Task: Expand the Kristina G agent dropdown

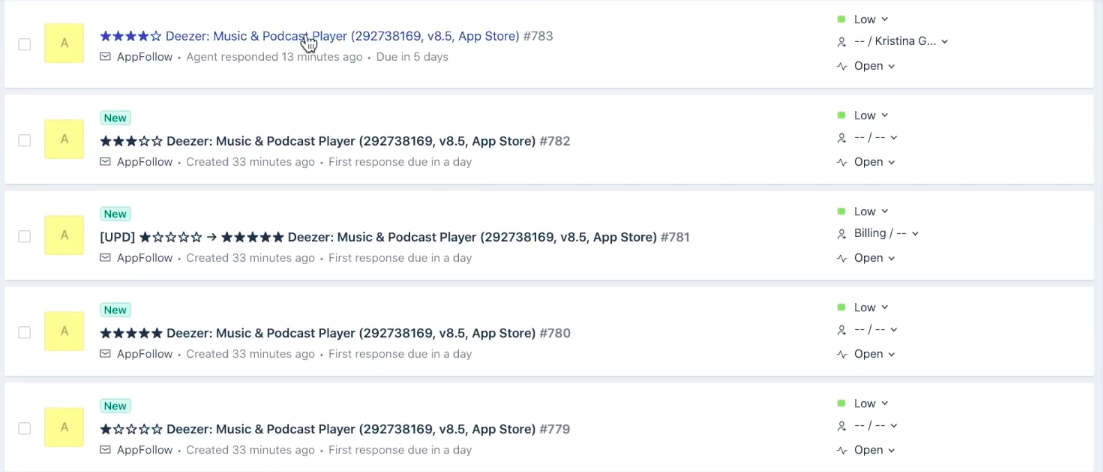Action: click(901, 42)
